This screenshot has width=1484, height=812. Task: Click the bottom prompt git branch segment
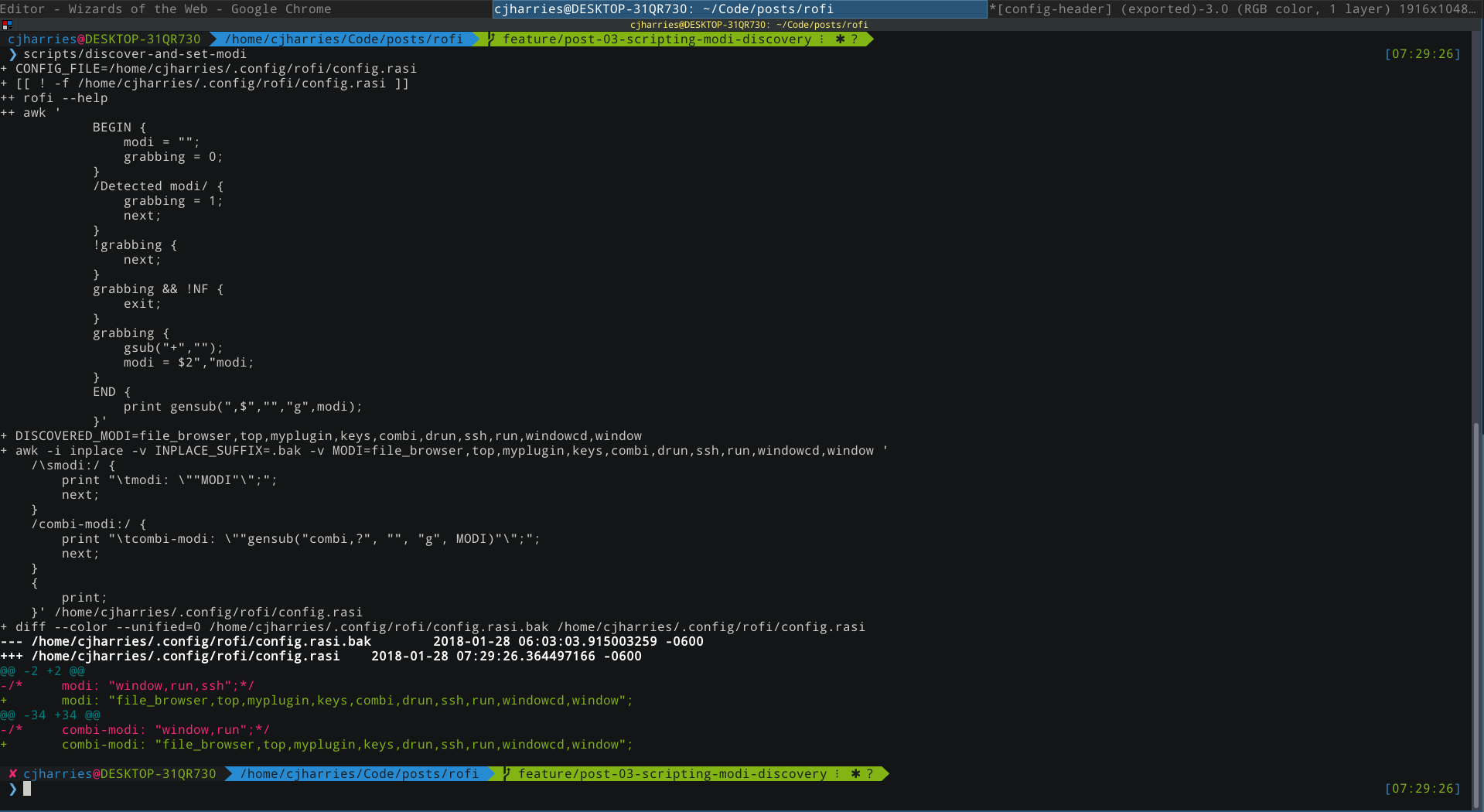click(x=692, y=774)
